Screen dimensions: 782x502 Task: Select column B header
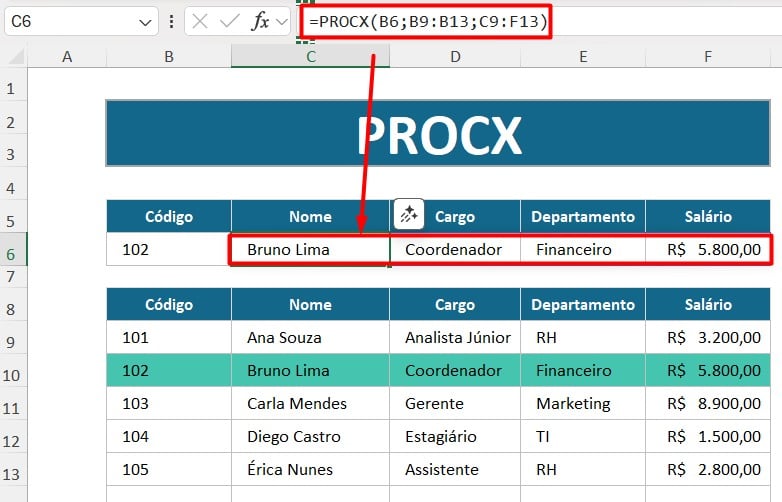(x=169, y=56)
